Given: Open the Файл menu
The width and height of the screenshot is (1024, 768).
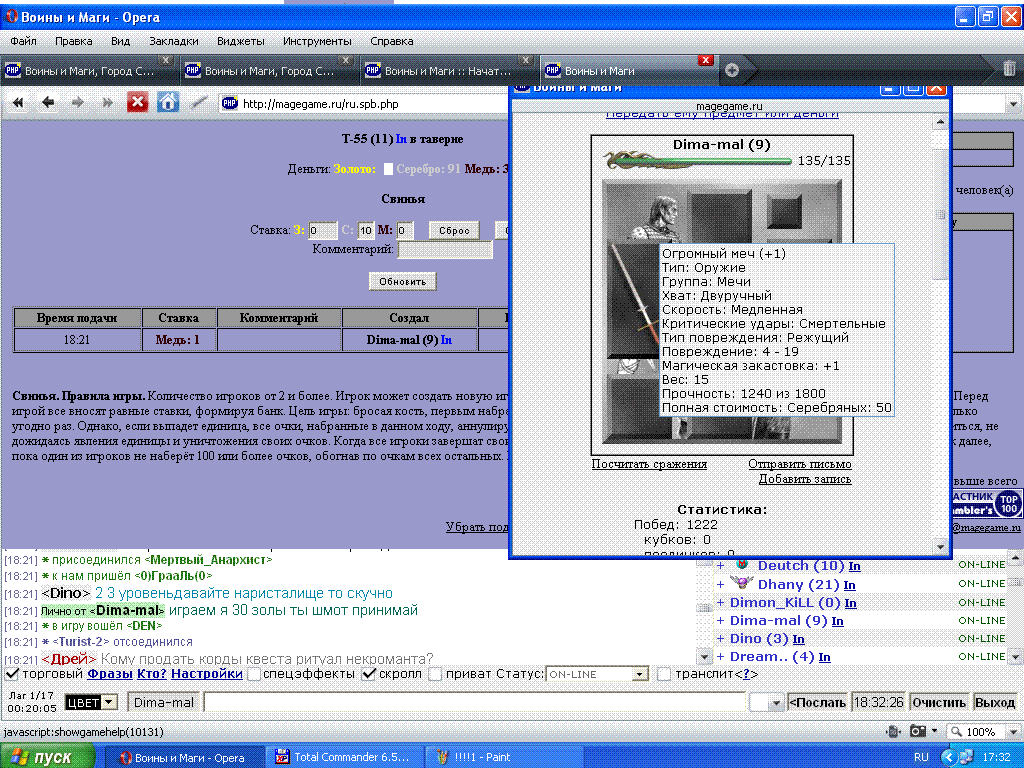Looking at the screenshot, I should coord(24,41).
